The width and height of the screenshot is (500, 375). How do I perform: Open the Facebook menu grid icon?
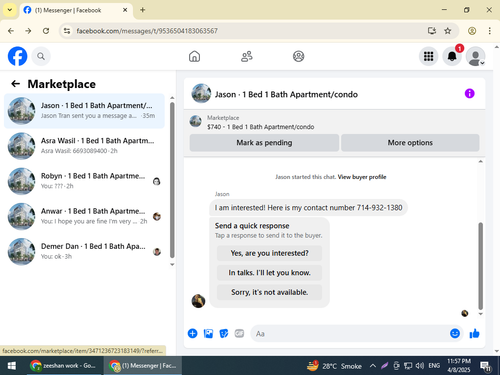pyautogui.click(x=428, y=56)
